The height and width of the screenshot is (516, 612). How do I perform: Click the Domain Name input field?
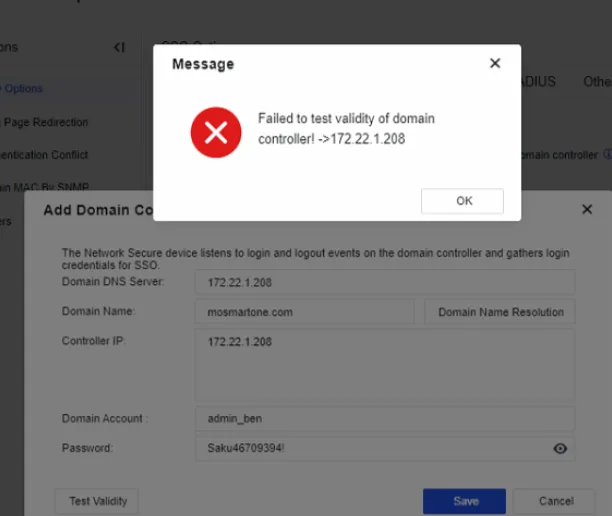304,312
